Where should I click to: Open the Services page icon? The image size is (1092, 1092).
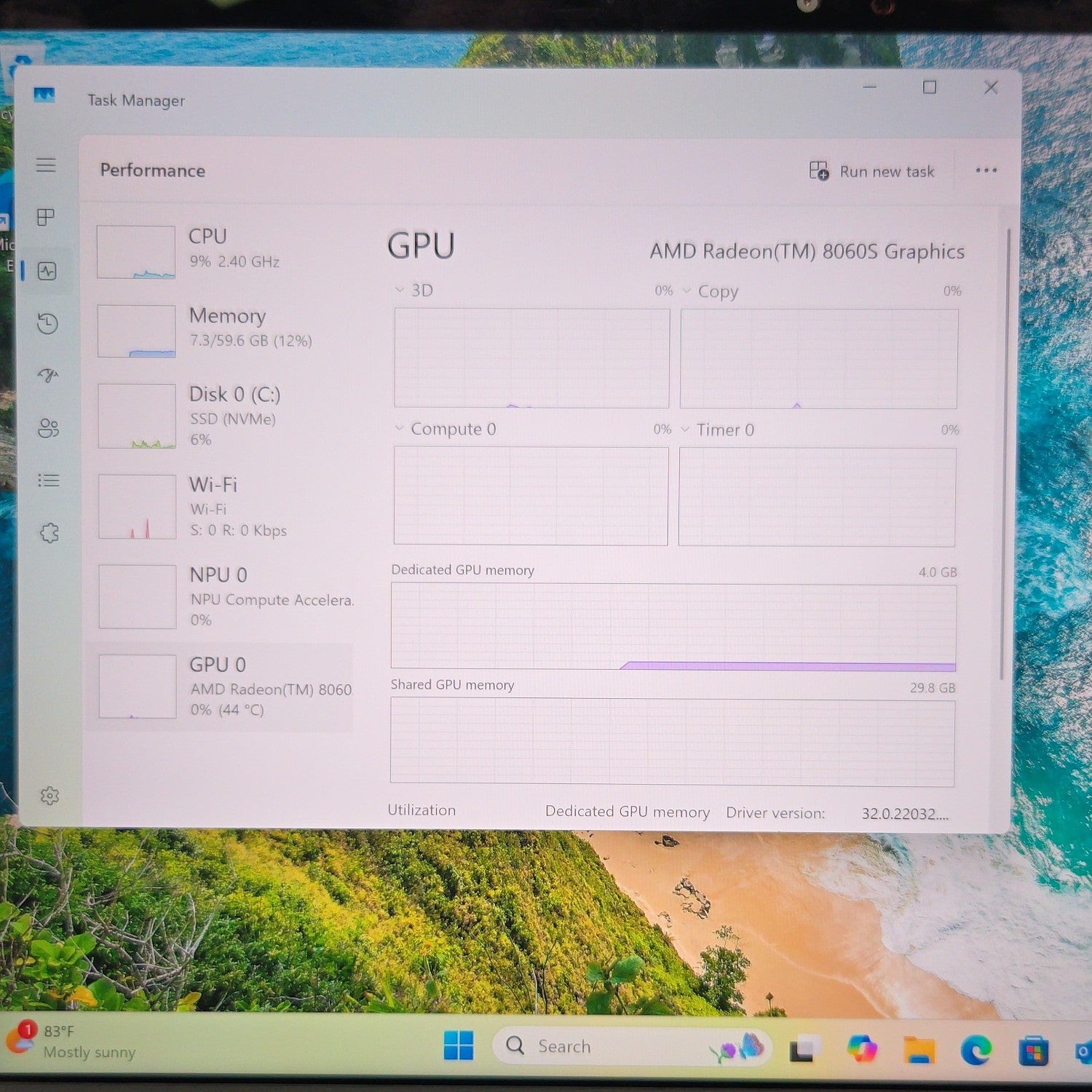50,533
